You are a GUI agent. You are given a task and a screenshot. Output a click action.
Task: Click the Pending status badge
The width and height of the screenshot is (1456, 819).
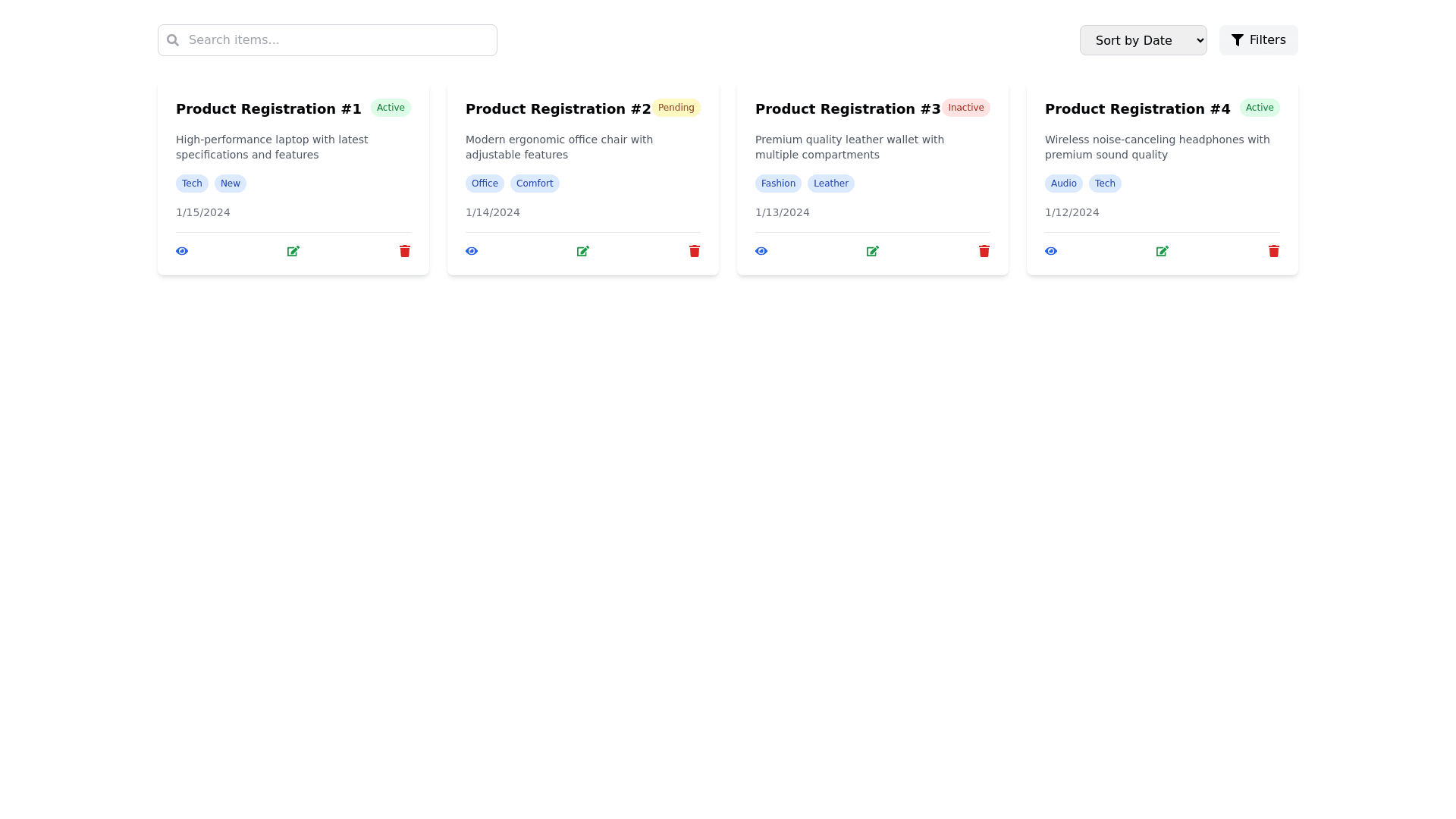point(676,108)
